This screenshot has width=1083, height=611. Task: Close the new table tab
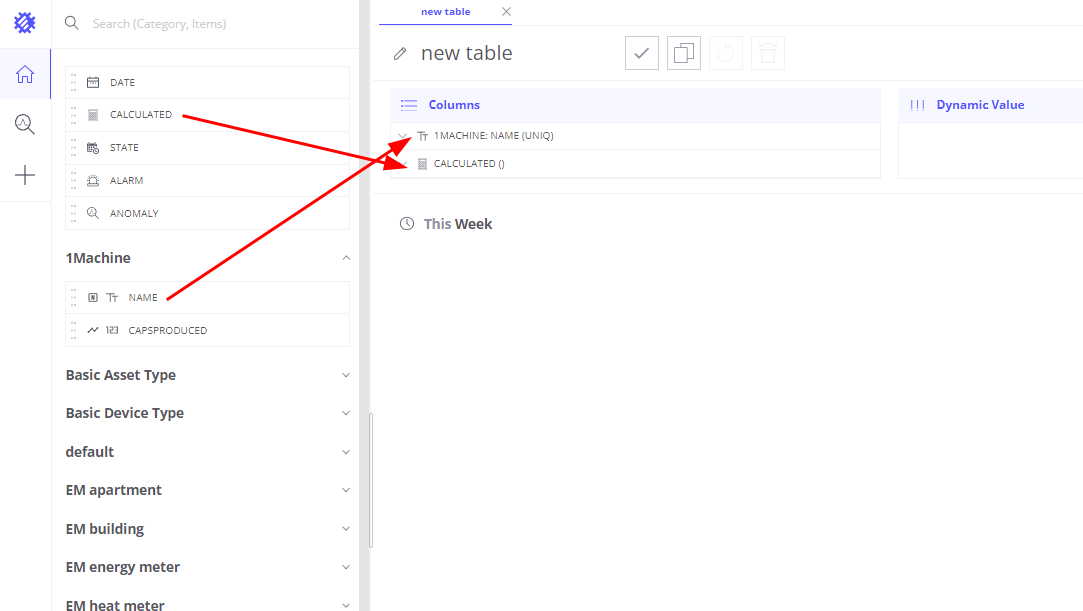(x=506, y=12)
